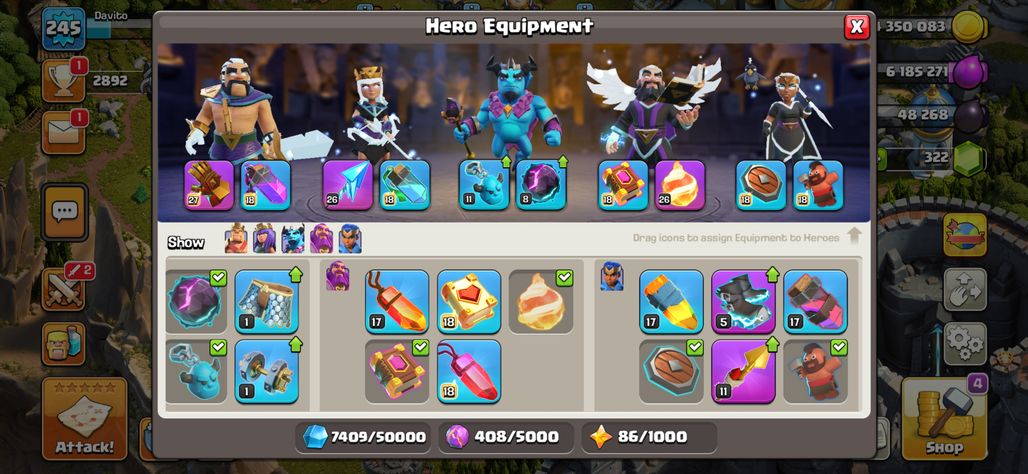Select the Henchmen Puppet equipment level 11
This screenshot has width=1028, height=474.
pyautogui.click(x=484, y=185)
